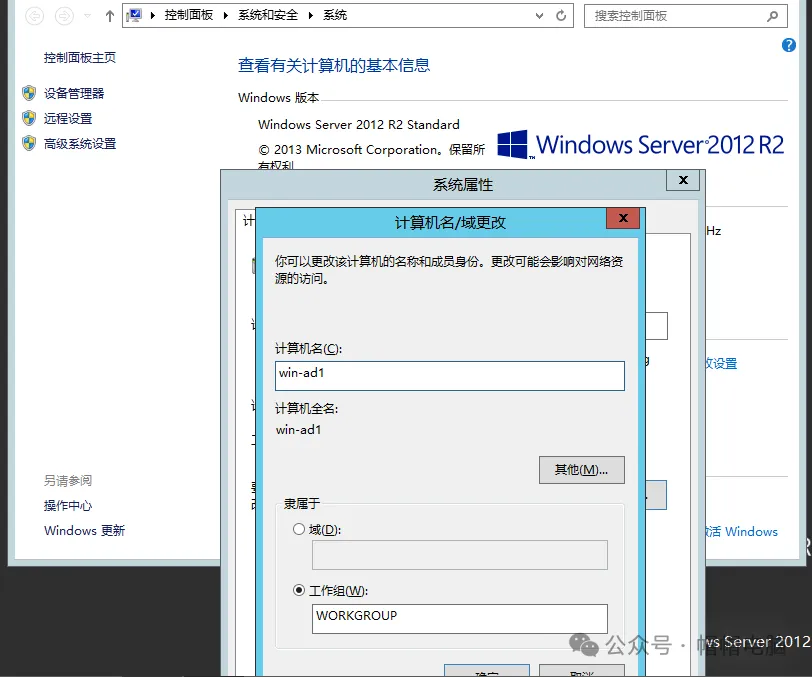Click the shield icon beside 设备管理器
812x677 pixels.
pyautogui.click(x=29, y=93)
